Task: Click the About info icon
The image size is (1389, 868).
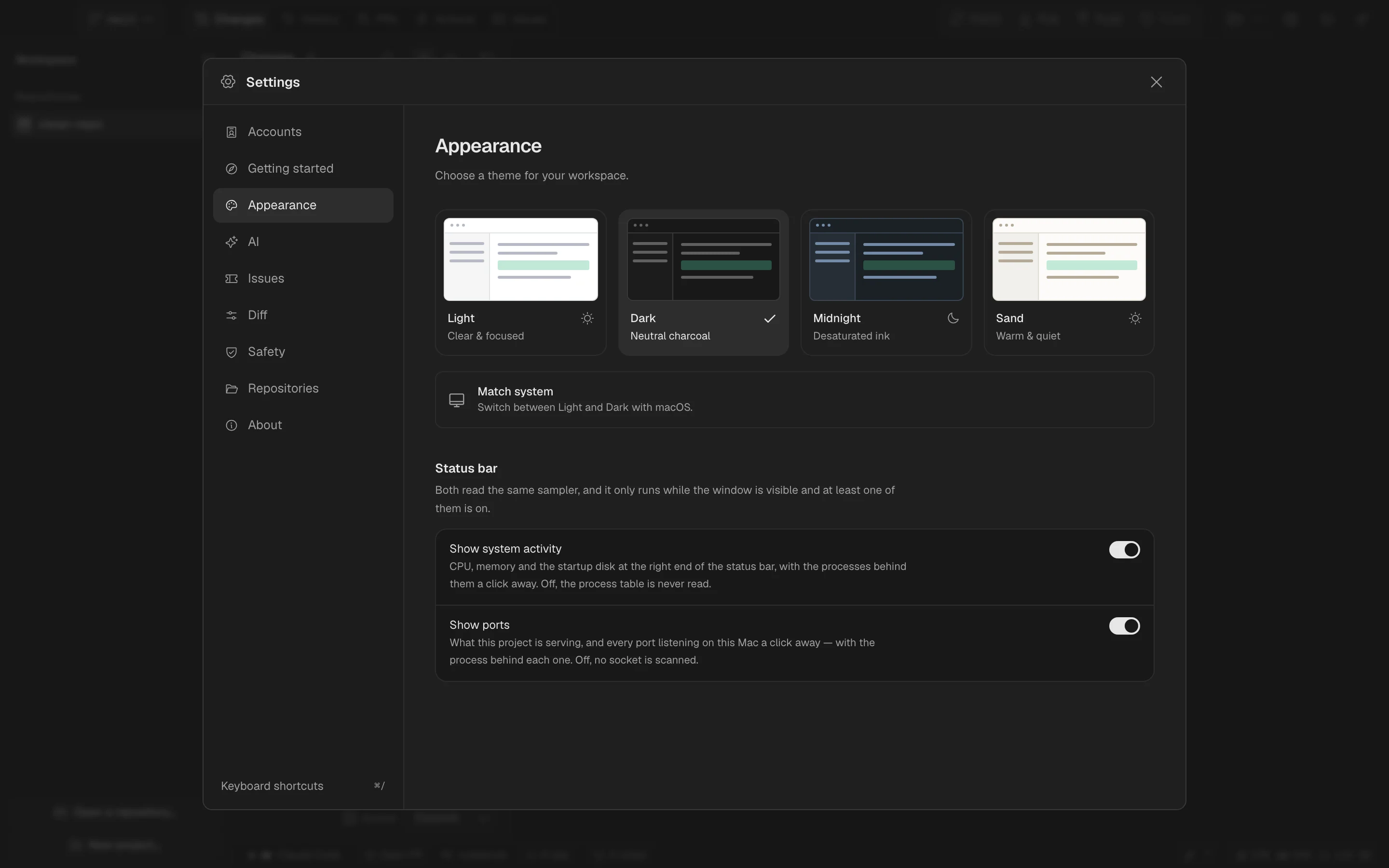Action: click(231, 425)
